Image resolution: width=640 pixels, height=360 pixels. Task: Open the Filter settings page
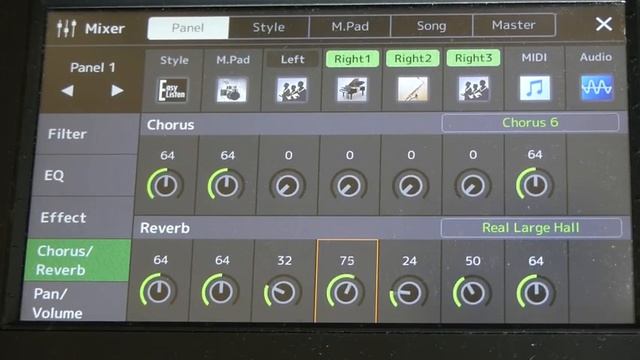(x=87, y=134)
